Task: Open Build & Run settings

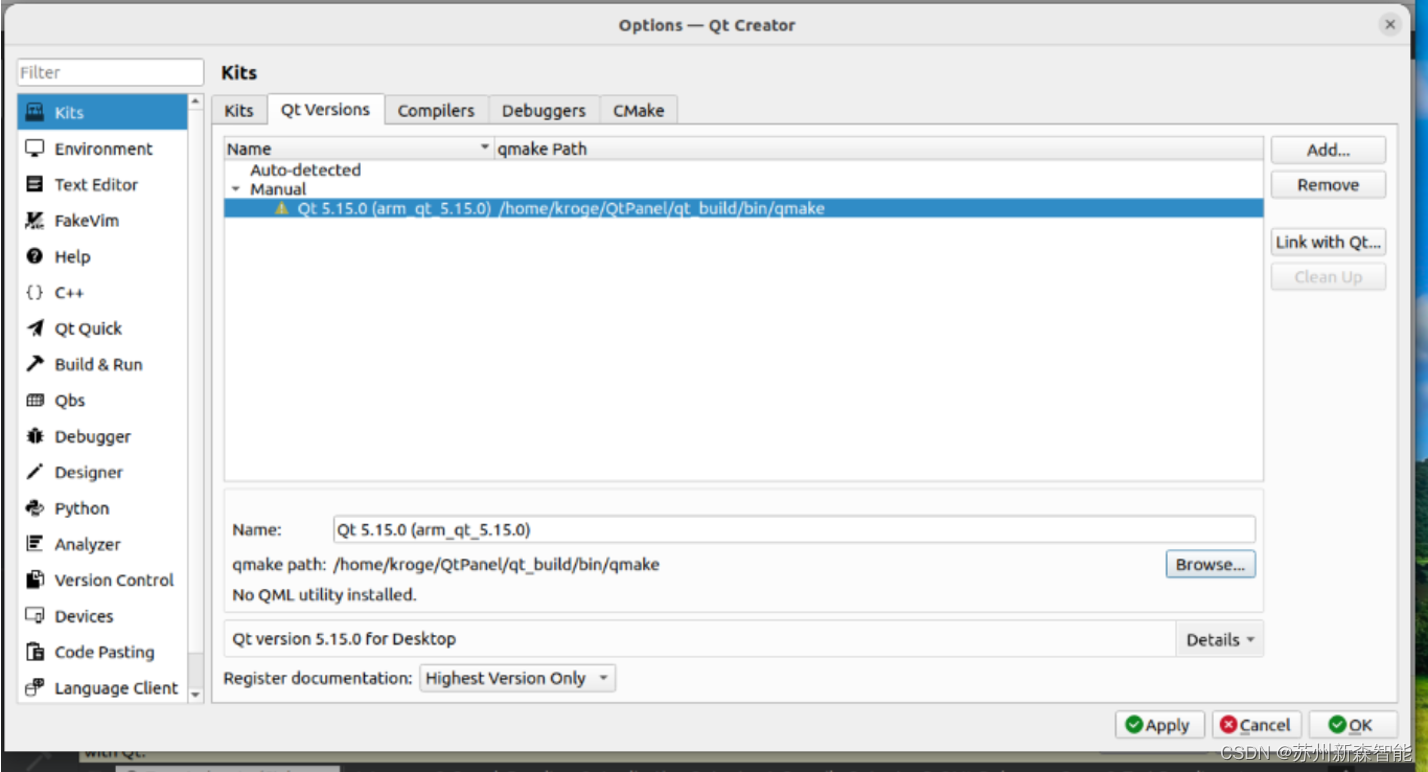Action: [99, 364]
